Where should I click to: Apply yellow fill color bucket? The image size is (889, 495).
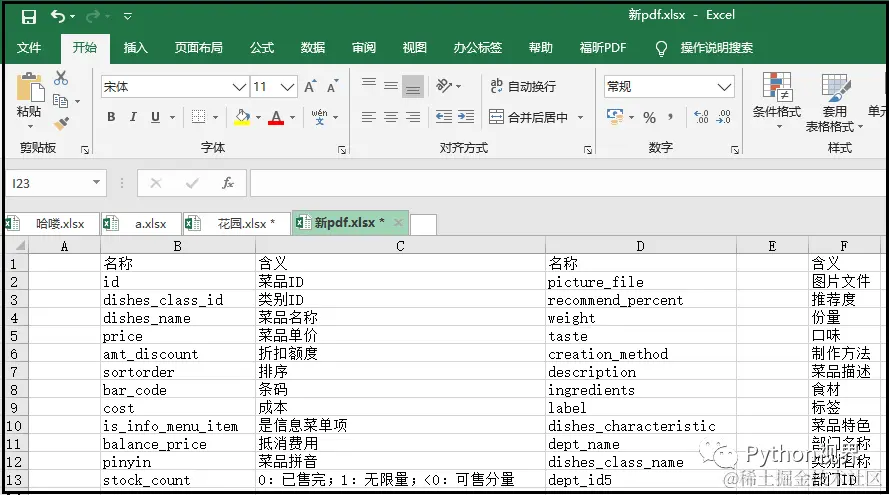tap(242, 117)
